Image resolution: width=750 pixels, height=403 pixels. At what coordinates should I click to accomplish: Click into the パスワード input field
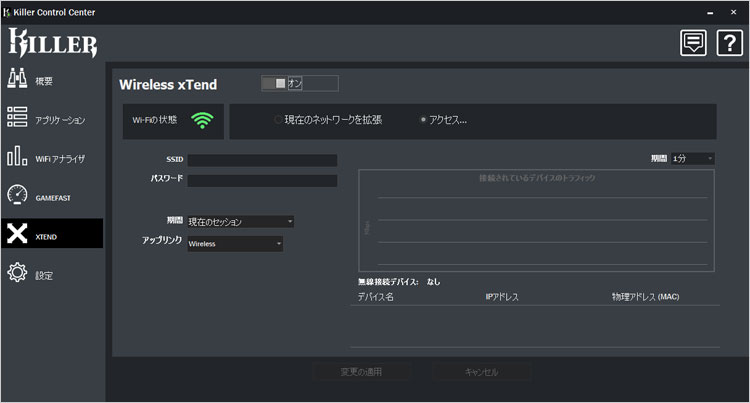[x=263, y=181]
